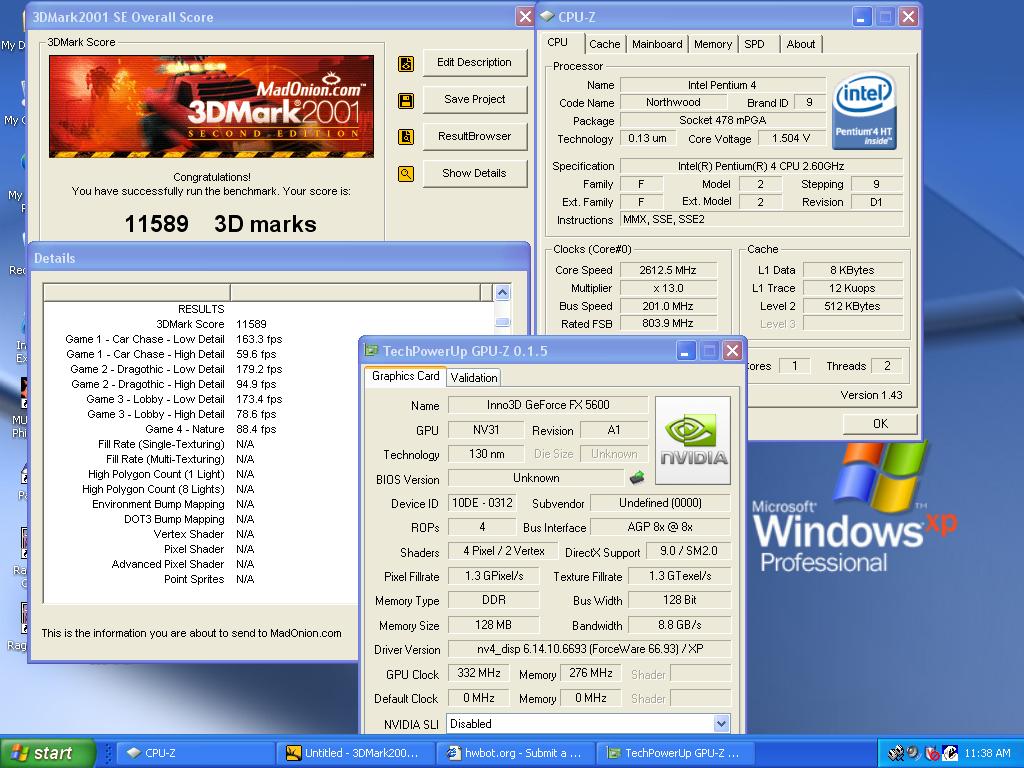
Task: Click the magnifier icon beside Show Details
Action: coord(406,174)
